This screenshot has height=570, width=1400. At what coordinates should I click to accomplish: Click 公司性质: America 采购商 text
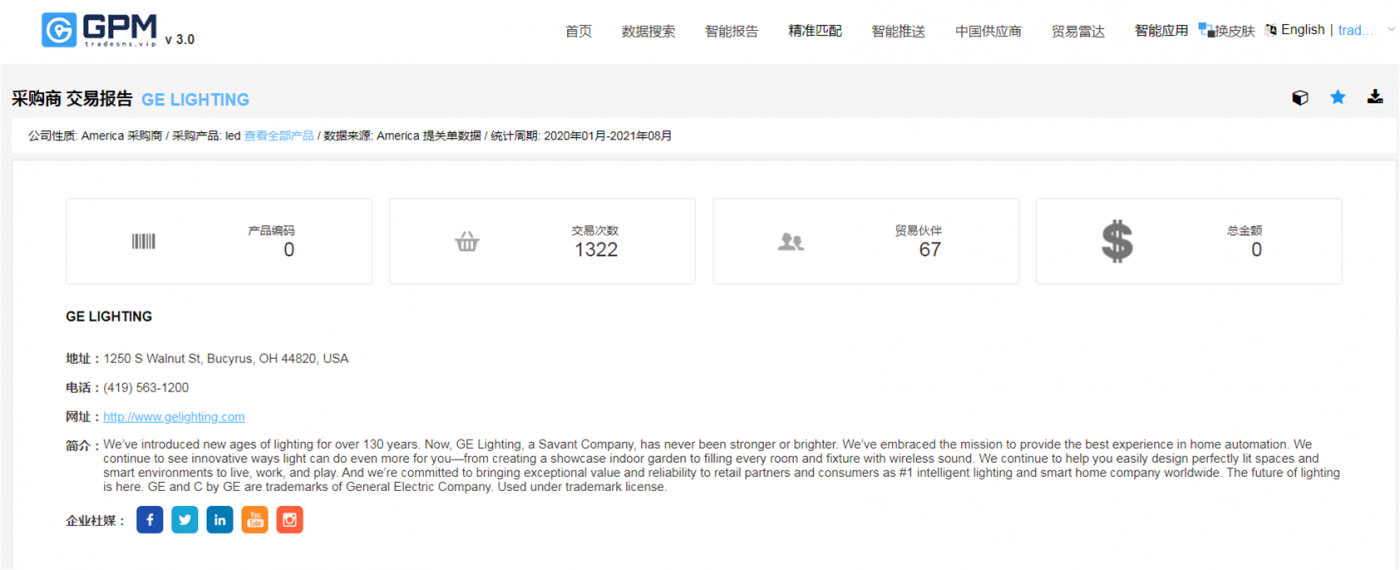click(95, 136)
